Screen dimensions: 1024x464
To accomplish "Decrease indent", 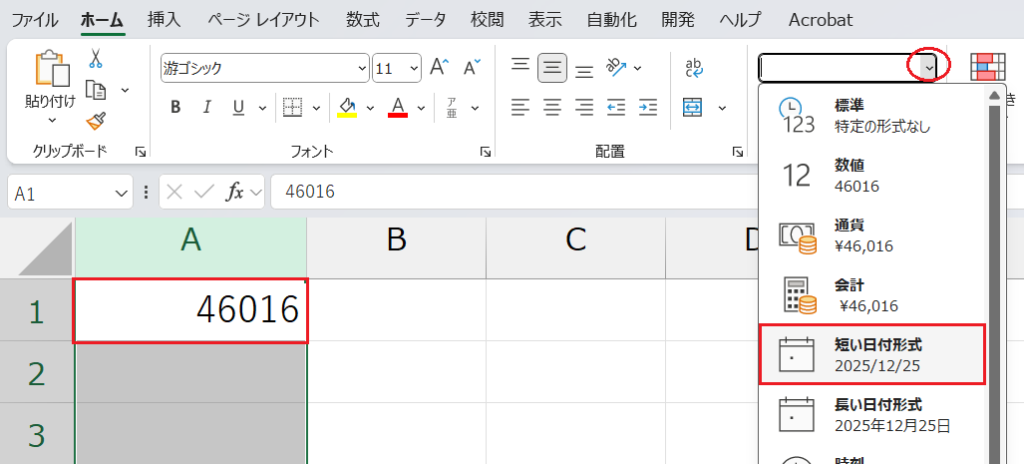I will (616, 107).
